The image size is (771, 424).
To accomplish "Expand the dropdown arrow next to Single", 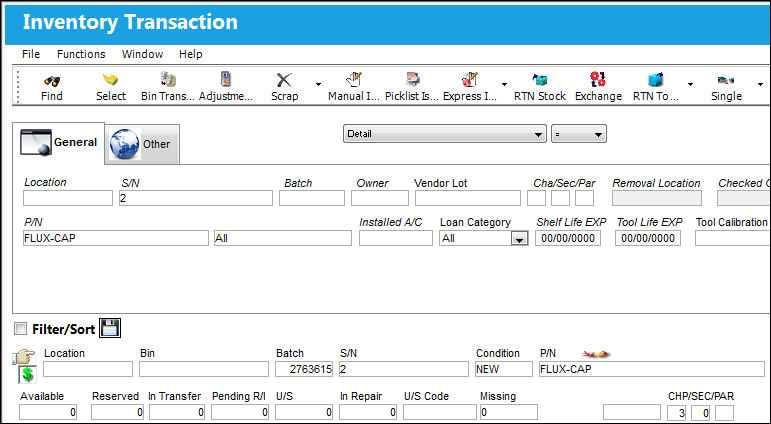I will coord(760,85).
